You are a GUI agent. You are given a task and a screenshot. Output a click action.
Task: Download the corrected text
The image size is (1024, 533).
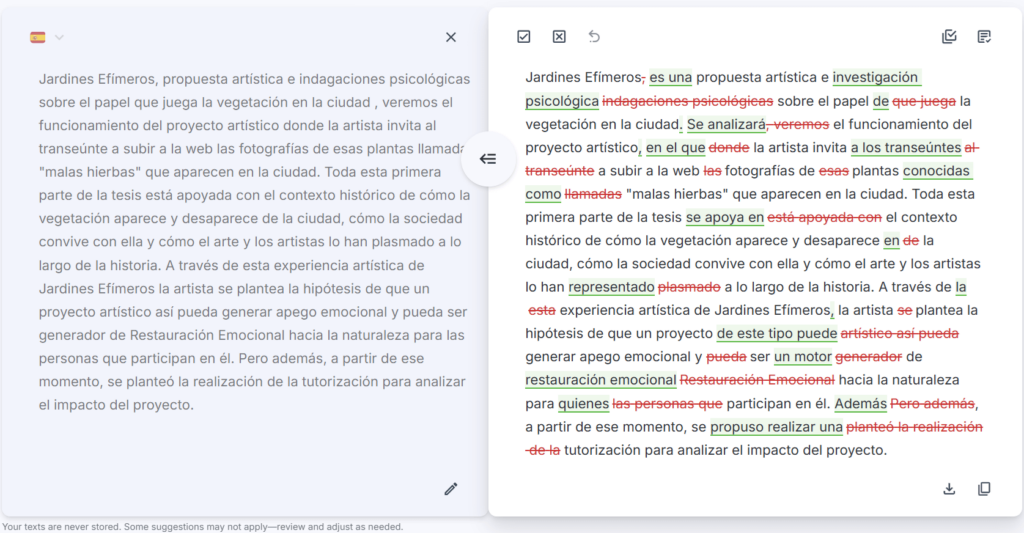click(949, 488)
